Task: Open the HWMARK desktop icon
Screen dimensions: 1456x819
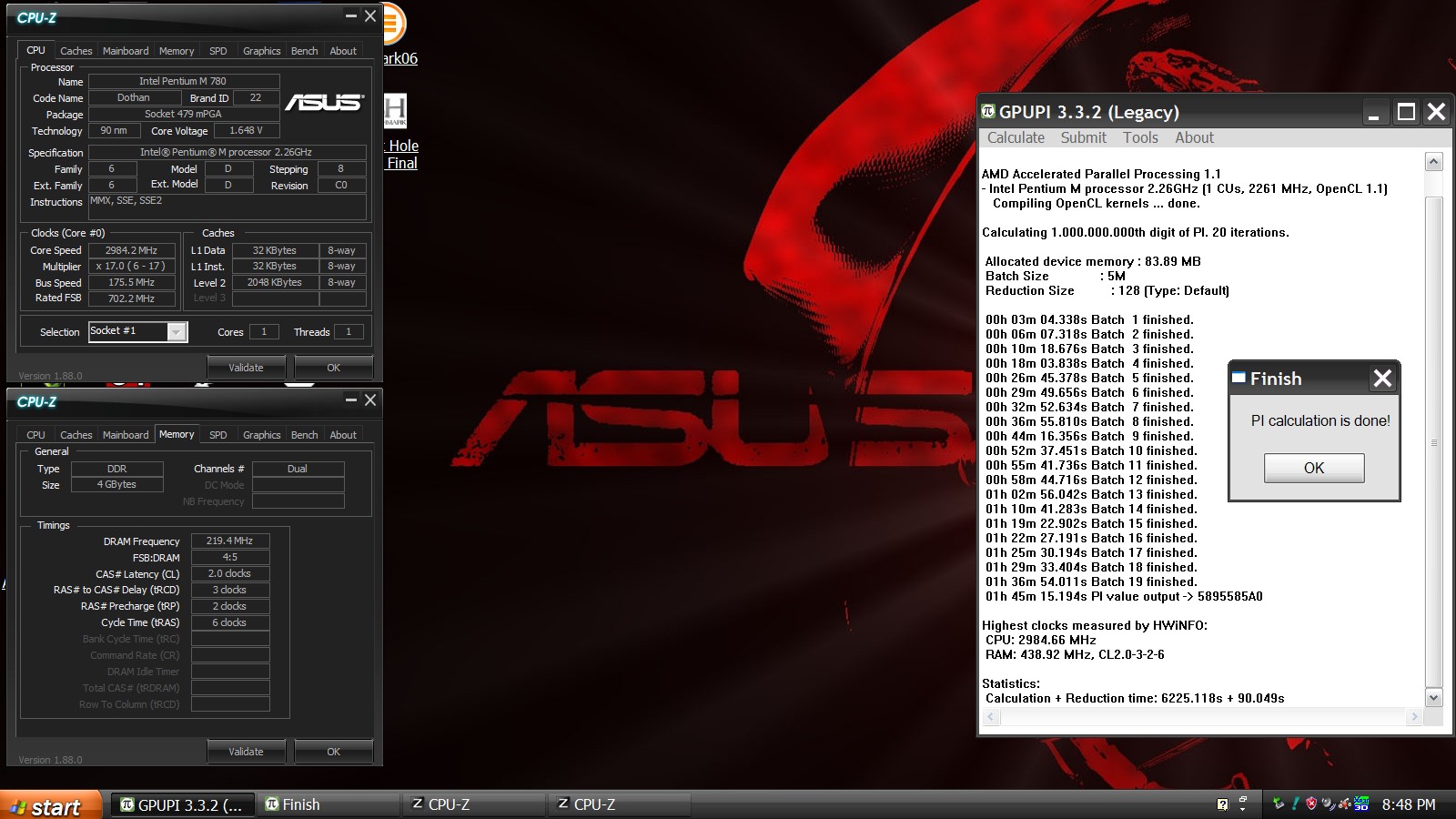Action: [395, 111]
